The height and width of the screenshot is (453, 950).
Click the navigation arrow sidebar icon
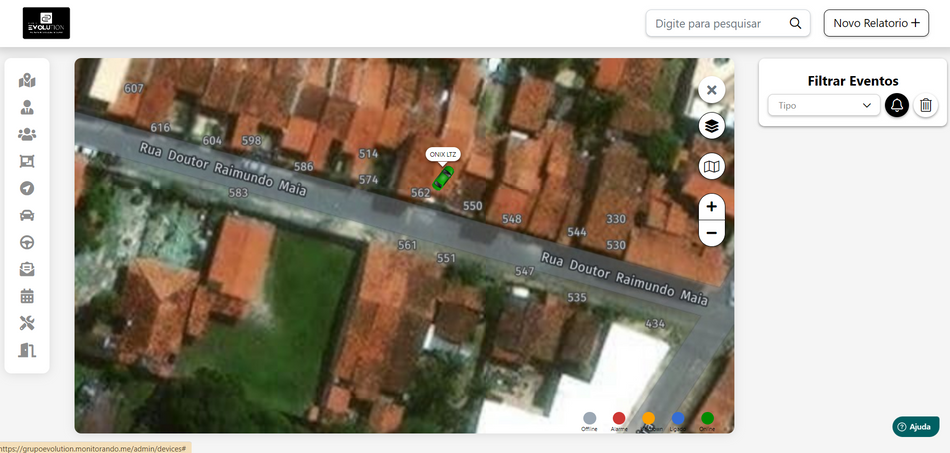click(x=27, y=188)
